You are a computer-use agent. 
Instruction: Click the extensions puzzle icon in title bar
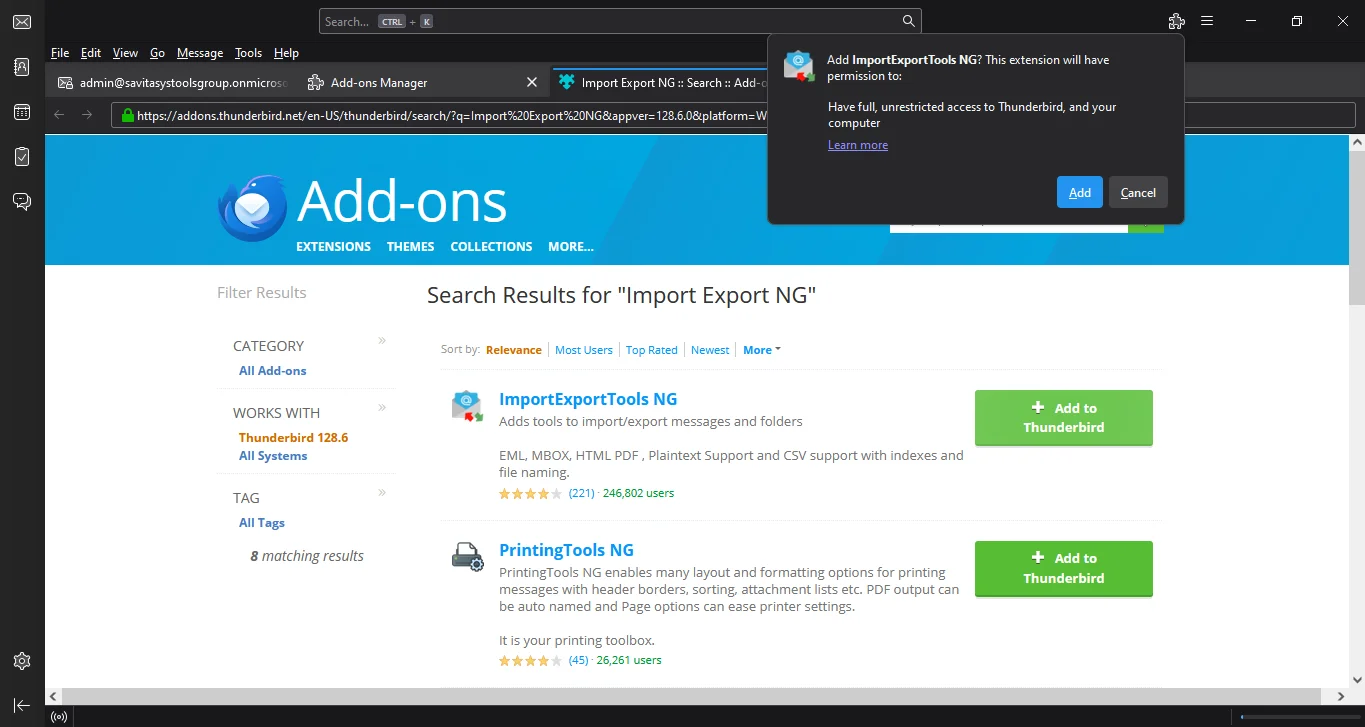tap(1176, 21)
